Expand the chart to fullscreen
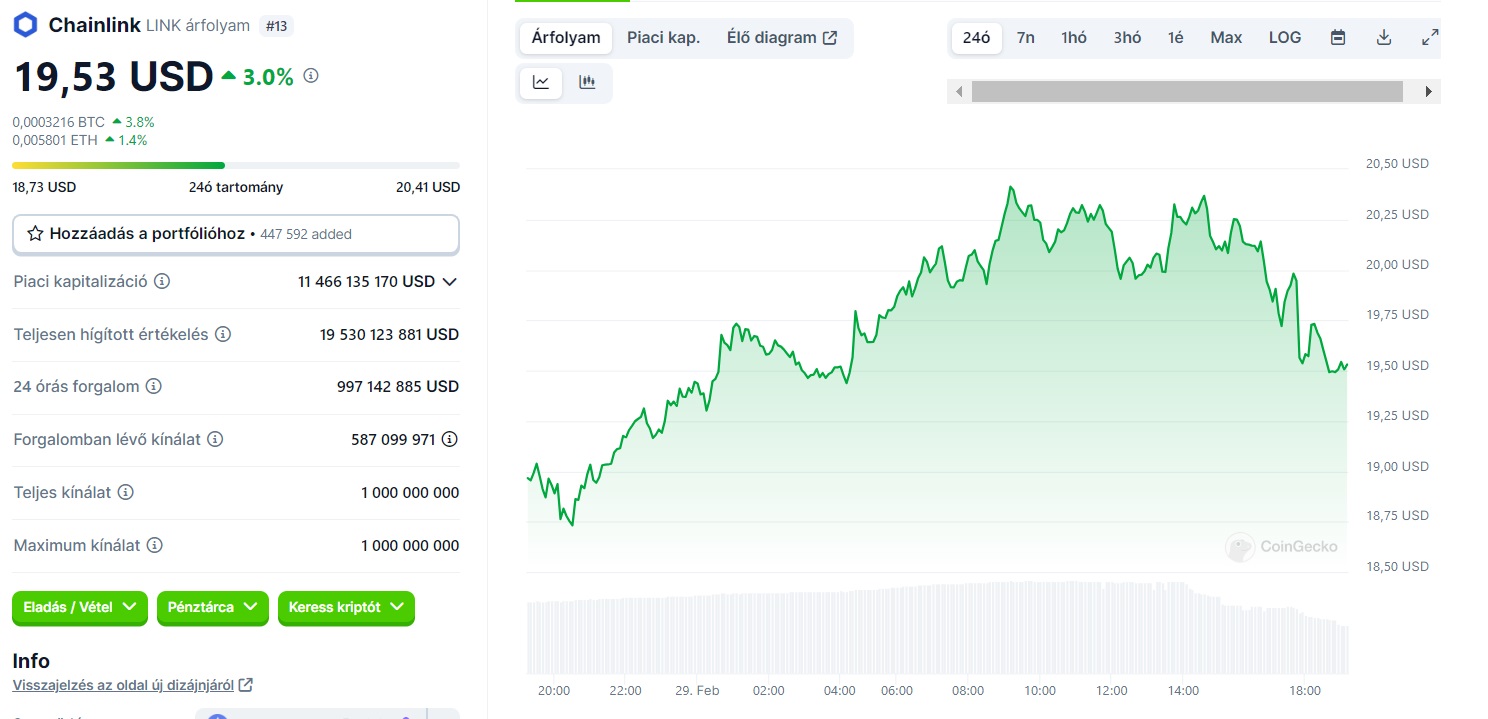 (x=1430, y=38)
